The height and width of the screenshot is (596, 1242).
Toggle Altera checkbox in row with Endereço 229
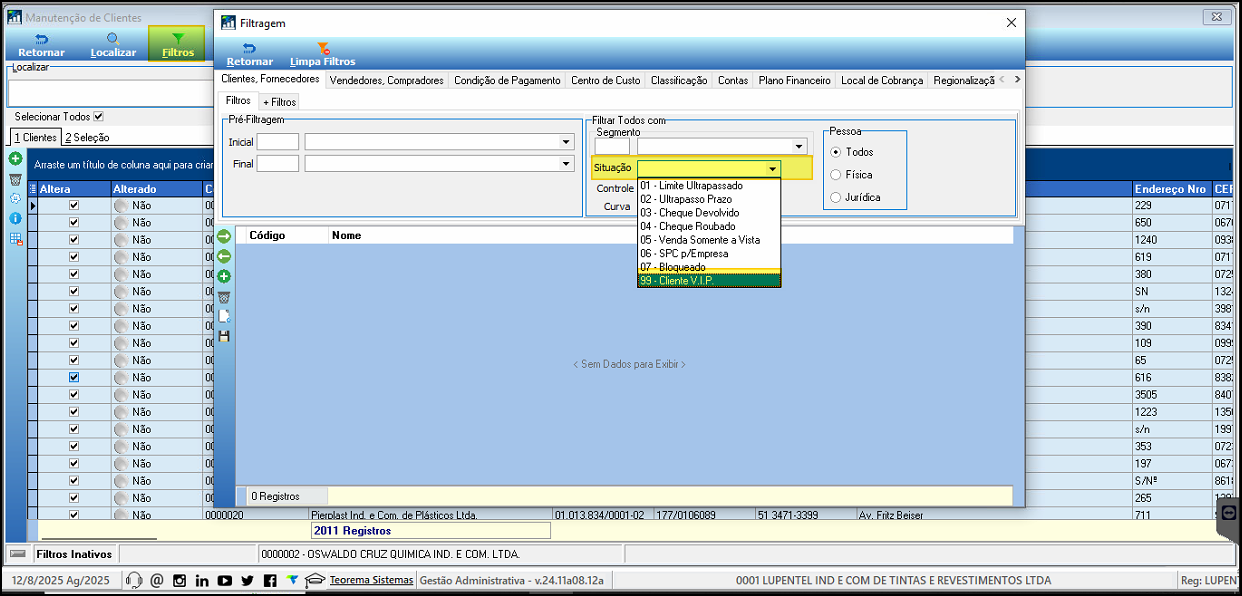(x=74, y=206)
